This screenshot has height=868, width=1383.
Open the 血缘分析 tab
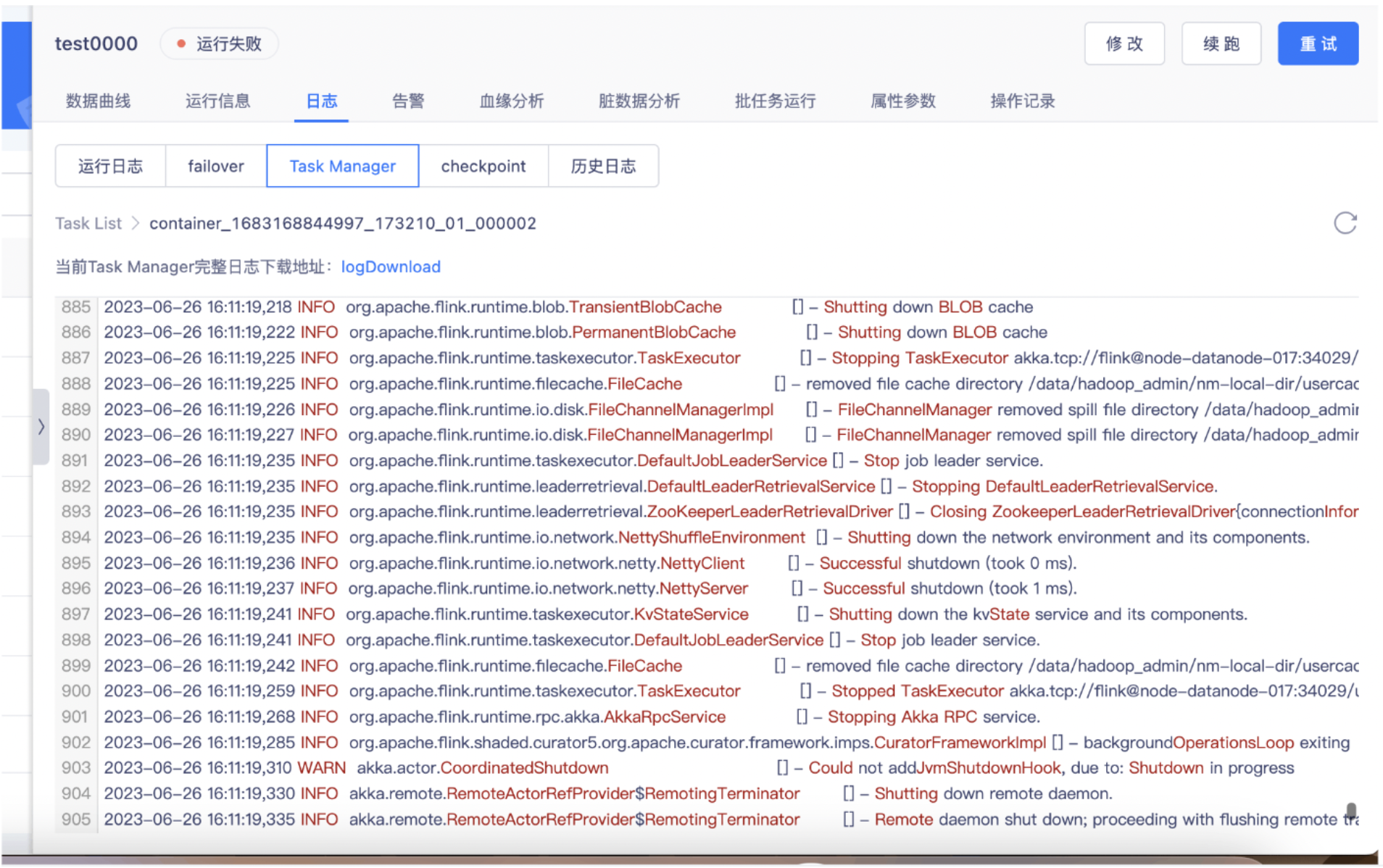(512, 101)
